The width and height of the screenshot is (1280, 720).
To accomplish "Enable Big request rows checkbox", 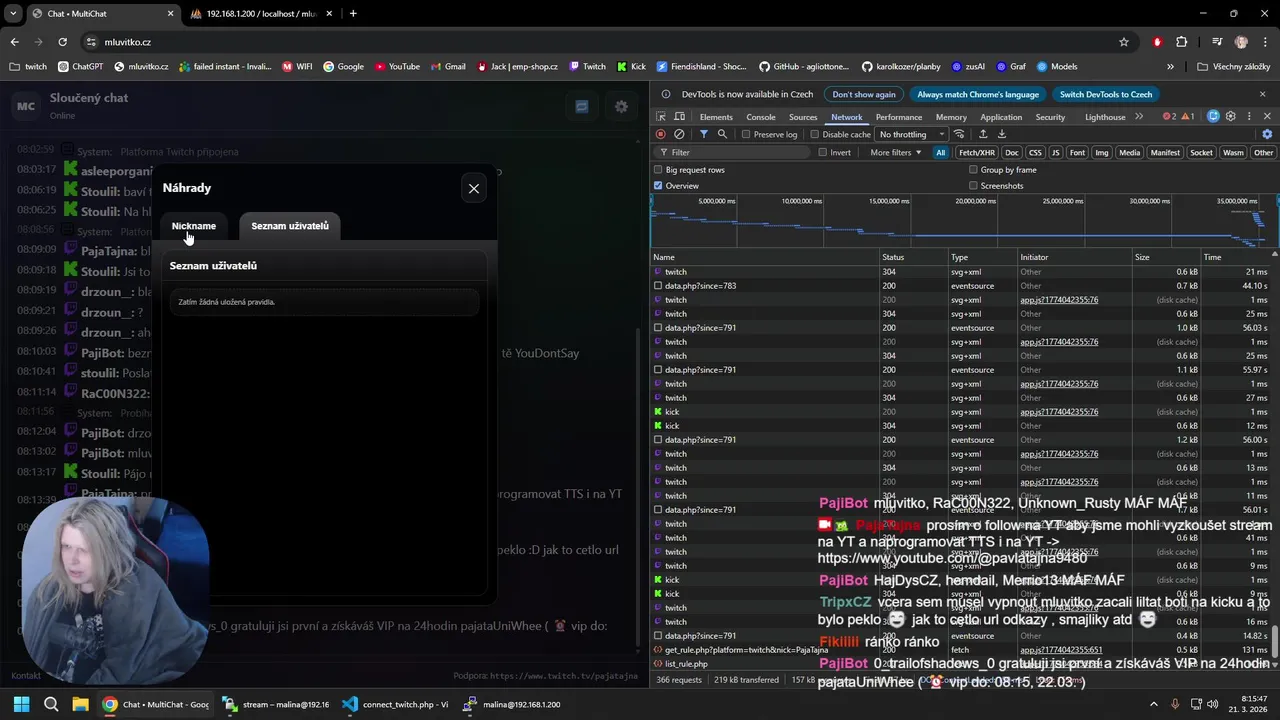I will click(658, 170).
